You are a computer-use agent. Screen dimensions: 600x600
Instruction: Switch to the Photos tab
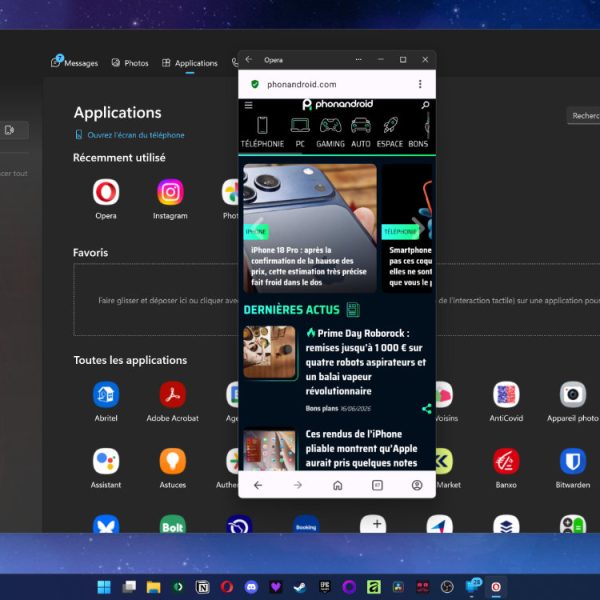click(x=130, y=63)
